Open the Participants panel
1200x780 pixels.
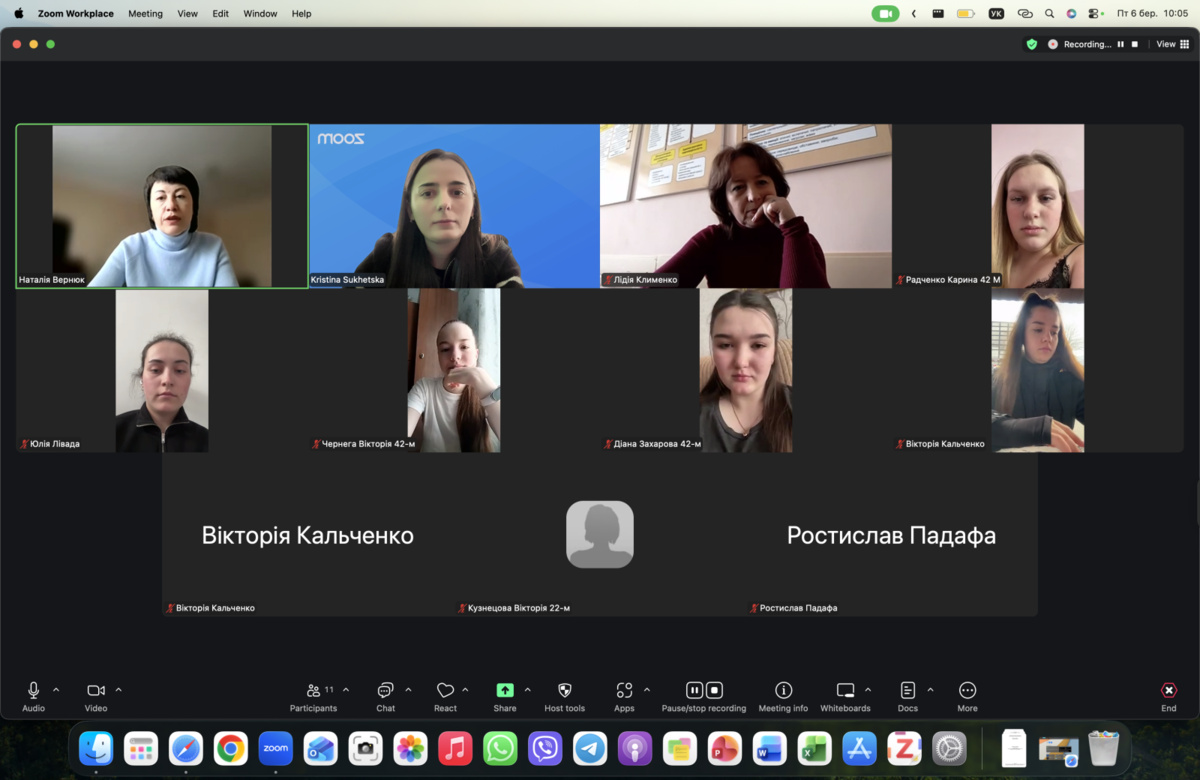pyautogui.click(x=314, y=691)
